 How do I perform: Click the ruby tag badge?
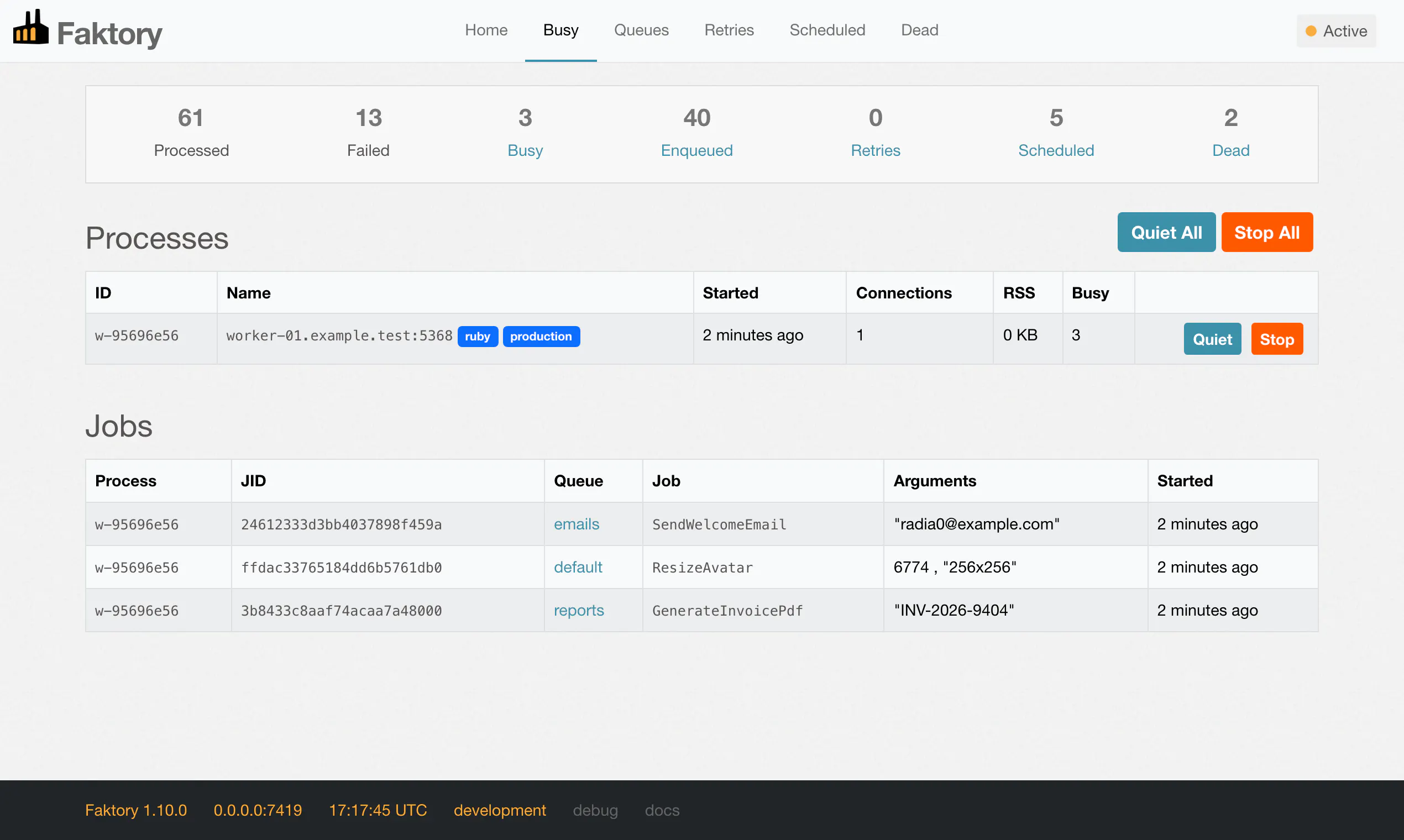click(x=477, y=336)
